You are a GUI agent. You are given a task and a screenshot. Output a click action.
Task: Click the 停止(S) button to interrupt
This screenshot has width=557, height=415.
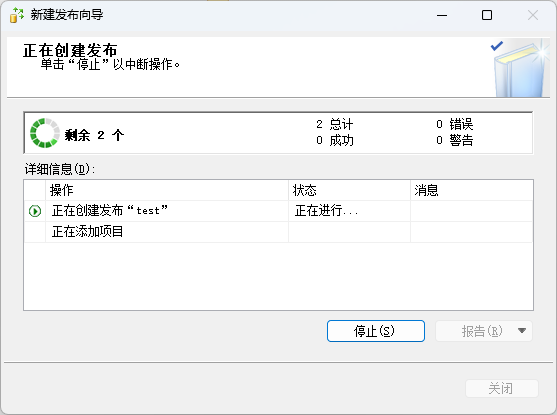[376, 331]
